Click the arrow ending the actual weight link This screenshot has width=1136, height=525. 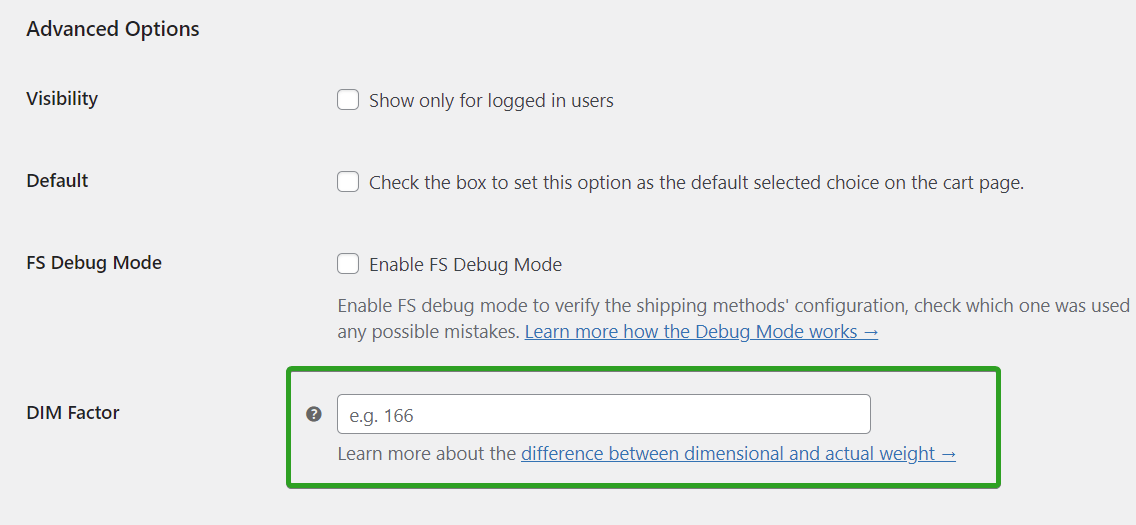[948, 454]
